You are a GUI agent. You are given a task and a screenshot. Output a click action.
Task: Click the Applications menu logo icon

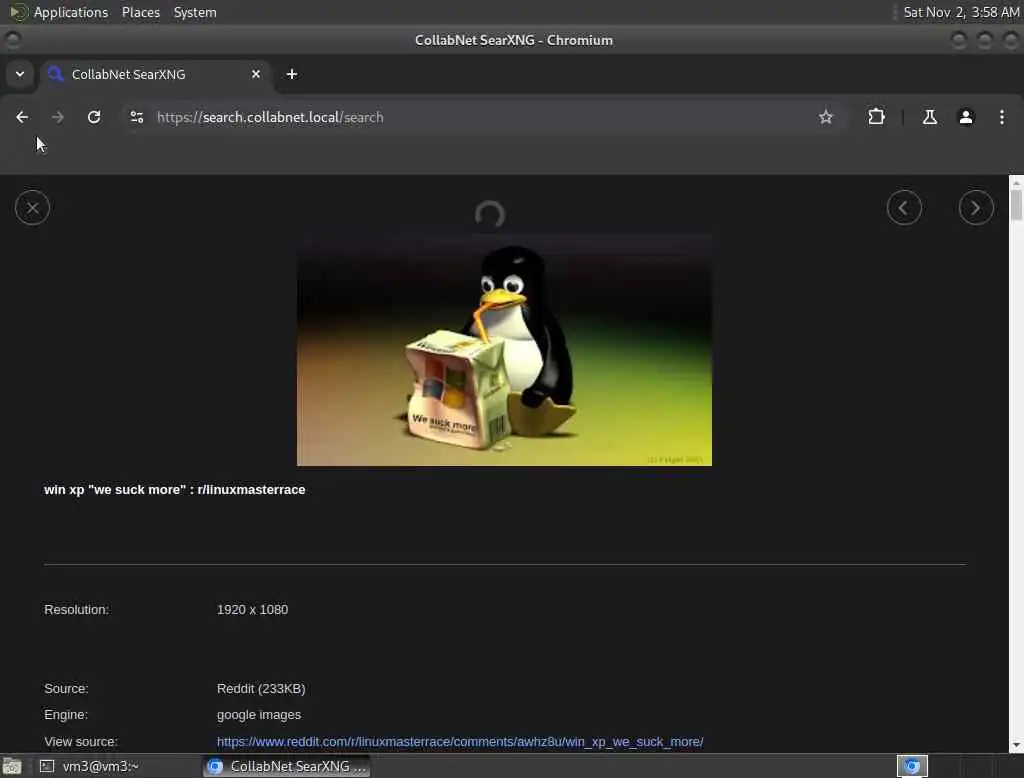click(x=18, y=12)
